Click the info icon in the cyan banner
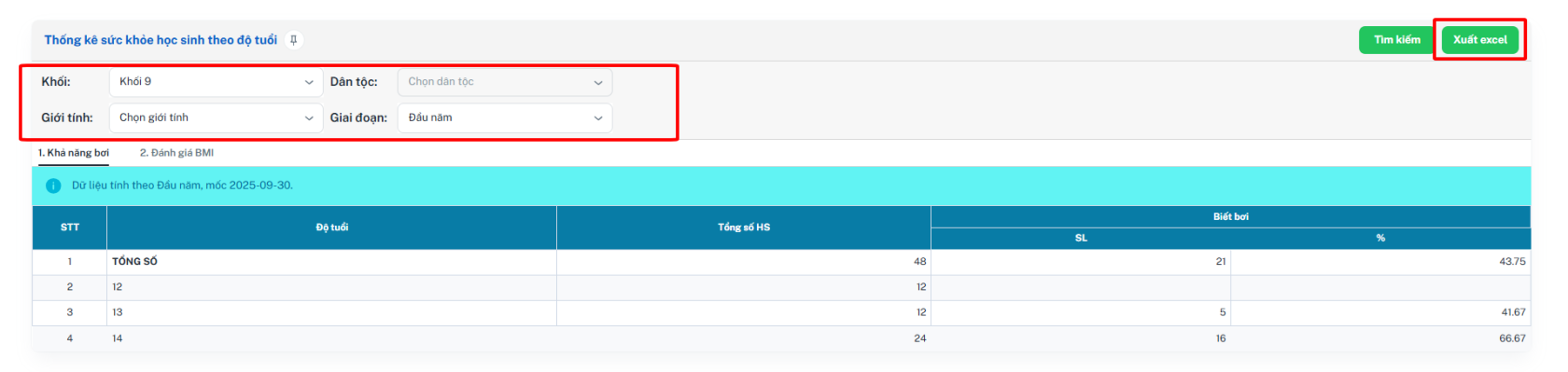 click(x=53, y=186)
